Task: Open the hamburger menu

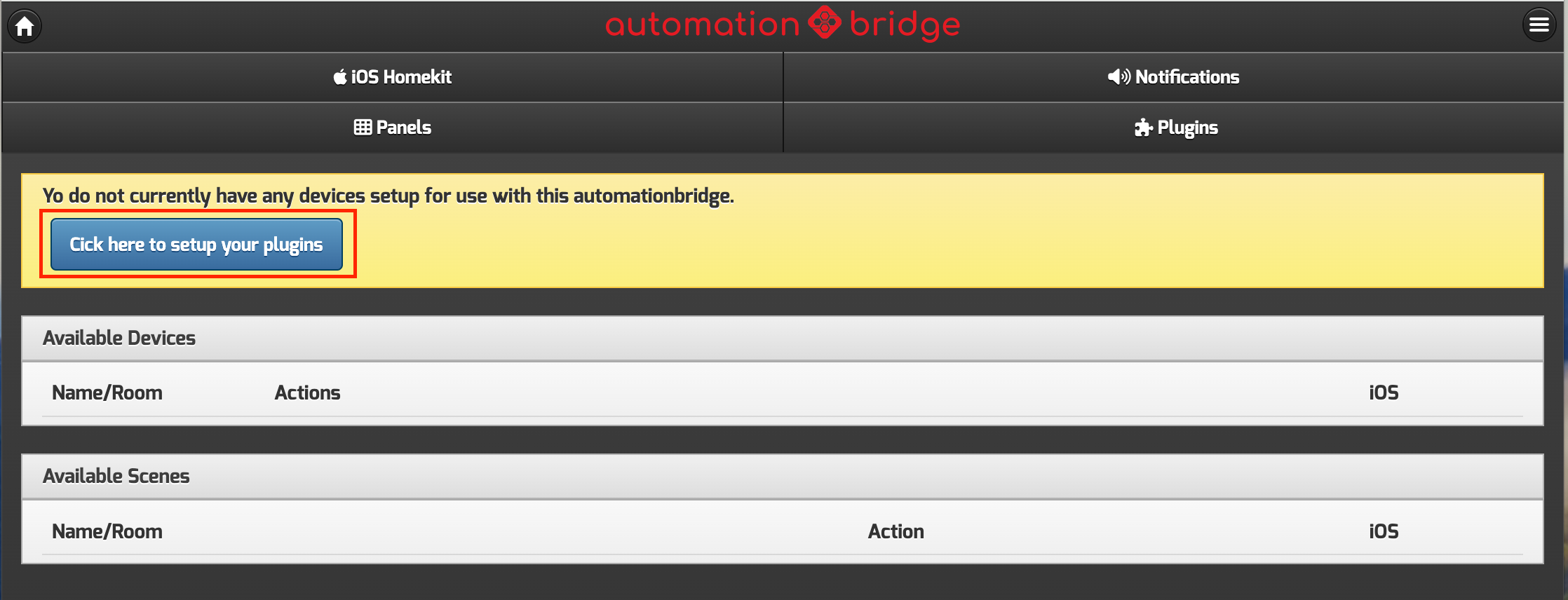Action: (x=1539, y=25)
